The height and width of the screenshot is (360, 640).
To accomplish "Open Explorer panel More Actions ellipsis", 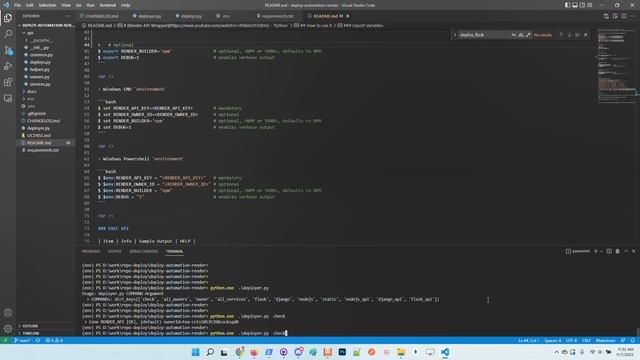I will point(67,16).
